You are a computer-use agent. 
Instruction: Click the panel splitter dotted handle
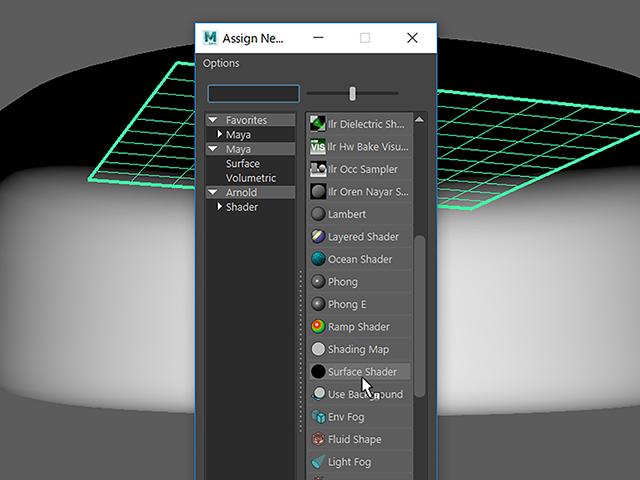click(301, 351)
